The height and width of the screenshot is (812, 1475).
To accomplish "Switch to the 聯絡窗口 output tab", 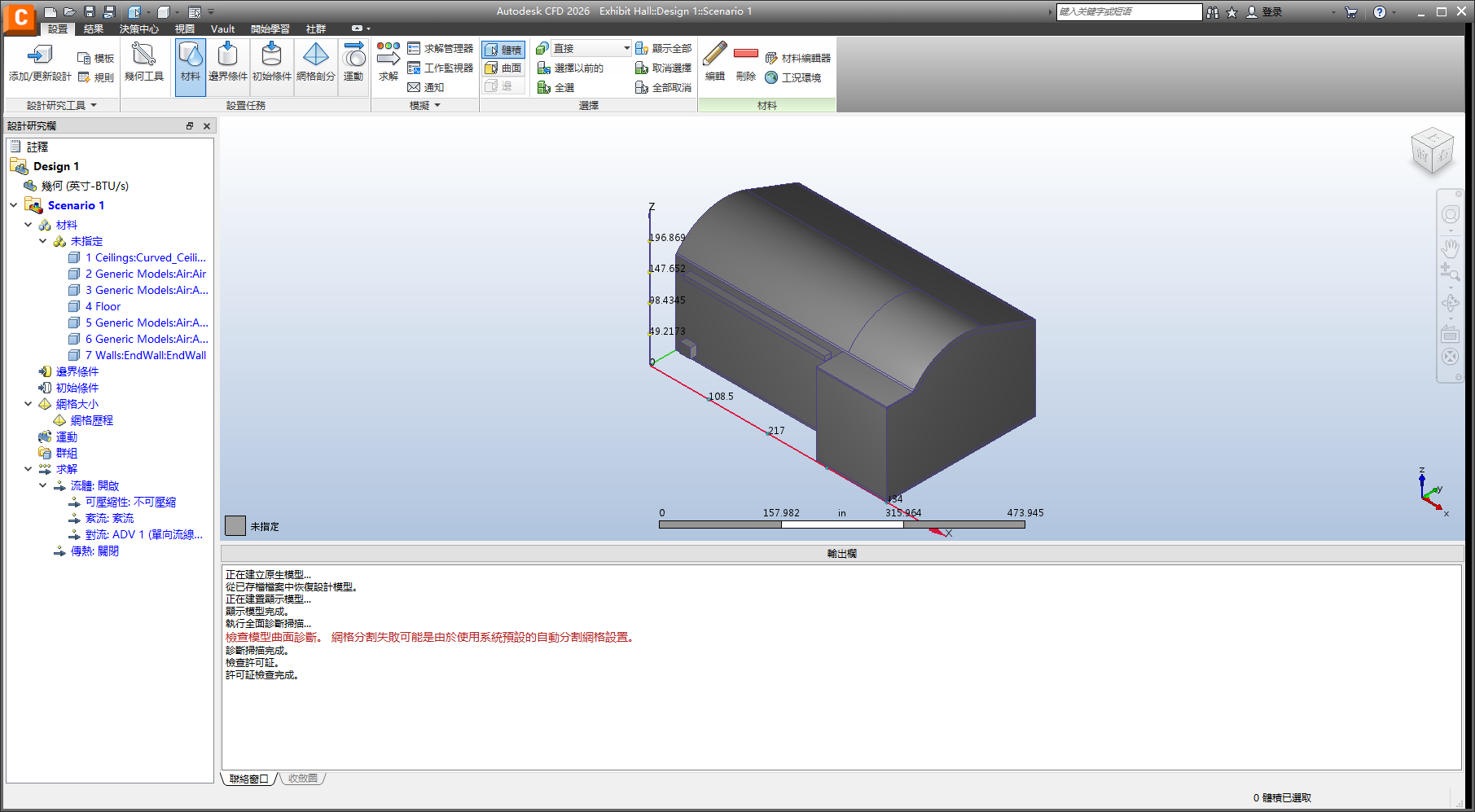I will [249, 779].
